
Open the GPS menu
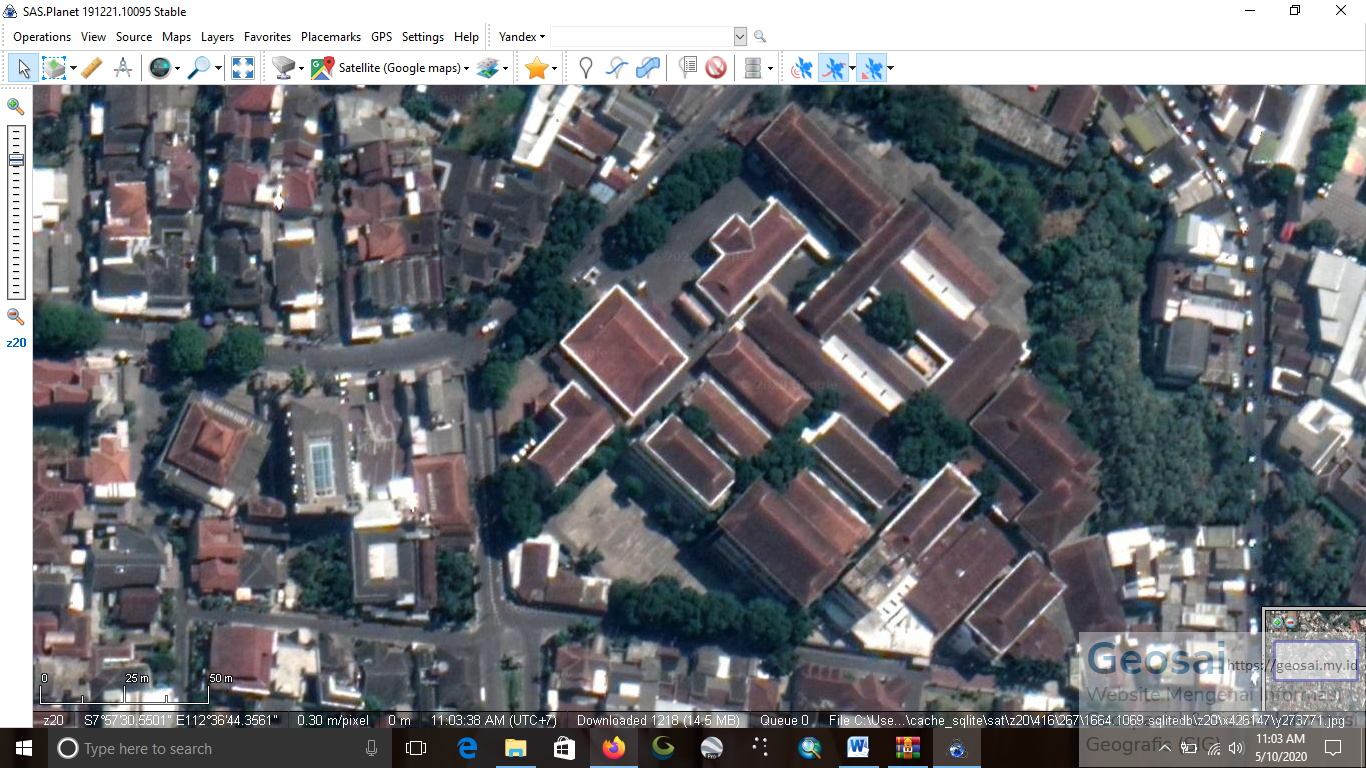click(381, 37)
